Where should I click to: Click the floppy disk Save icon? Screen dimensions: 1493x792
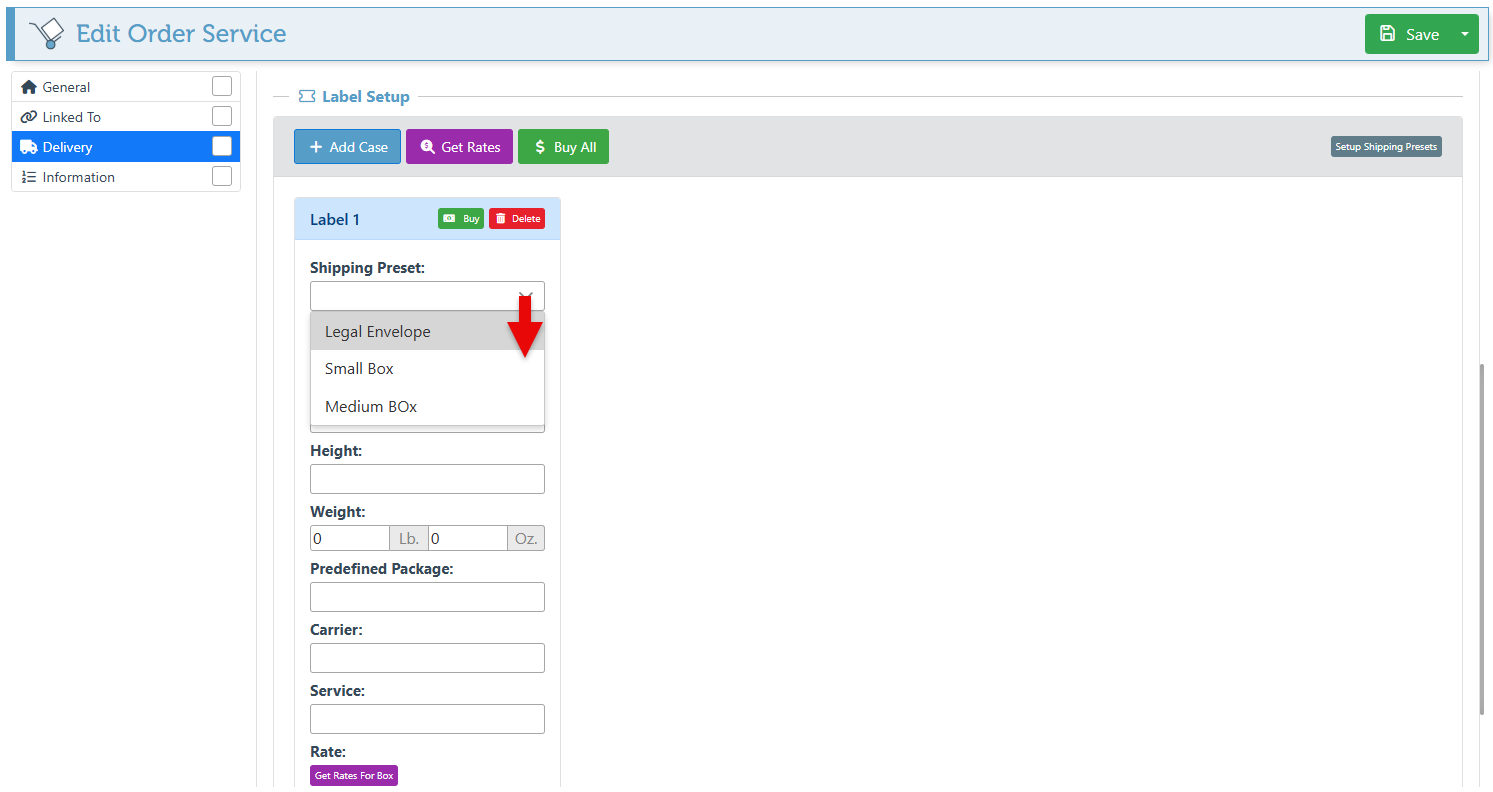pyautogui.click(x=1387, y=34)
